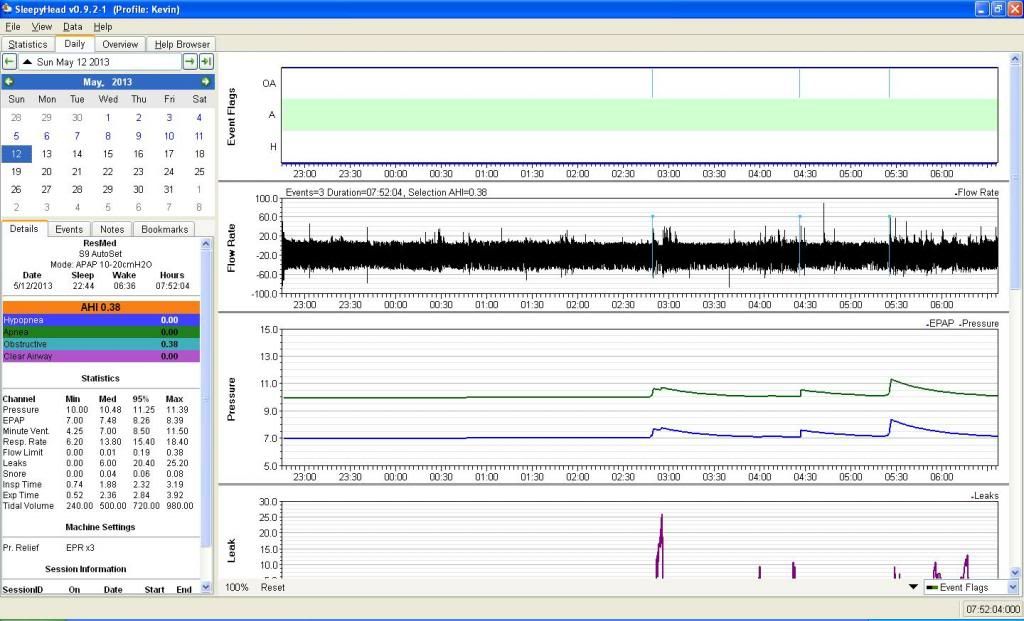
Task: Click the graph area scroll-down arrow
Action: click(x=1015, y=573)
